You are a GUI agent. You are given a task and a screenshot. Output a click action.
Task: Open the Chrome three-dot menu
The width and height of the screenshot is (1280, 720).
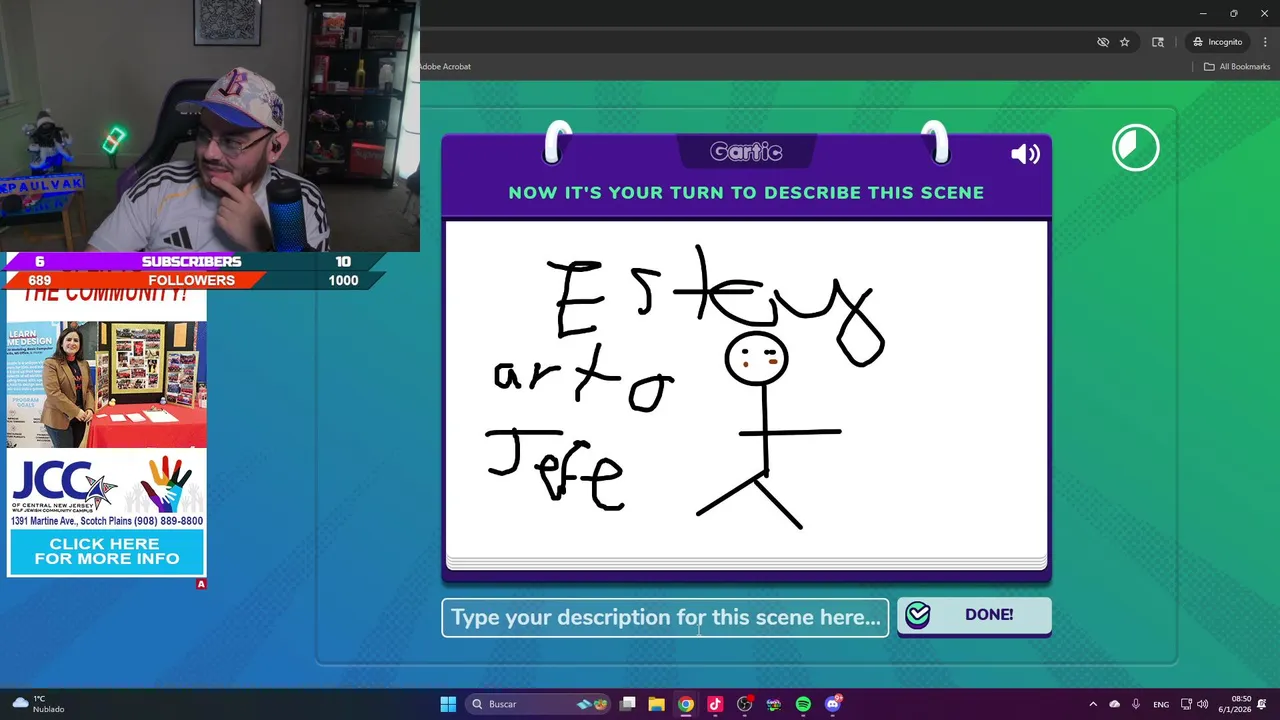click(1265, 42)
